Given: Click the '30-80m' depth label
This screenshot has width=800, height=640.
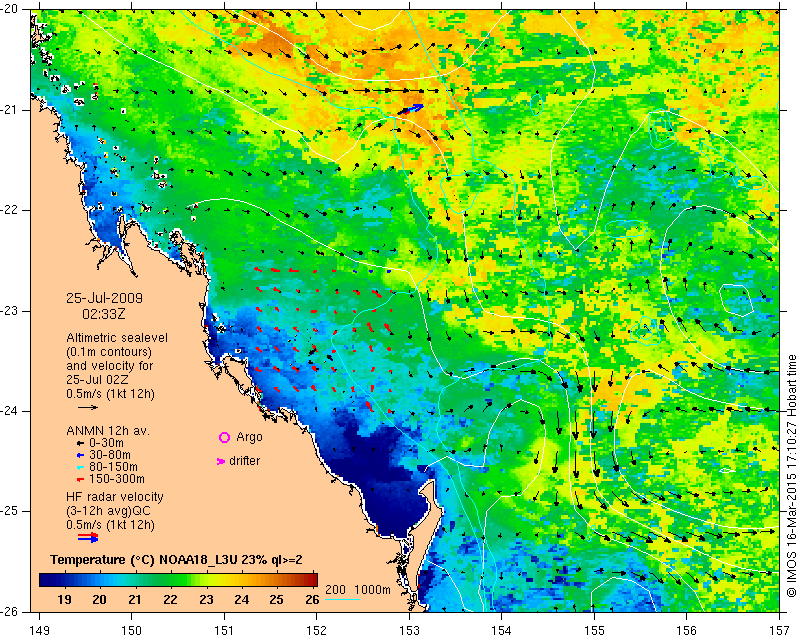Looking at the screenshot, I should click(x=110, y=455).
